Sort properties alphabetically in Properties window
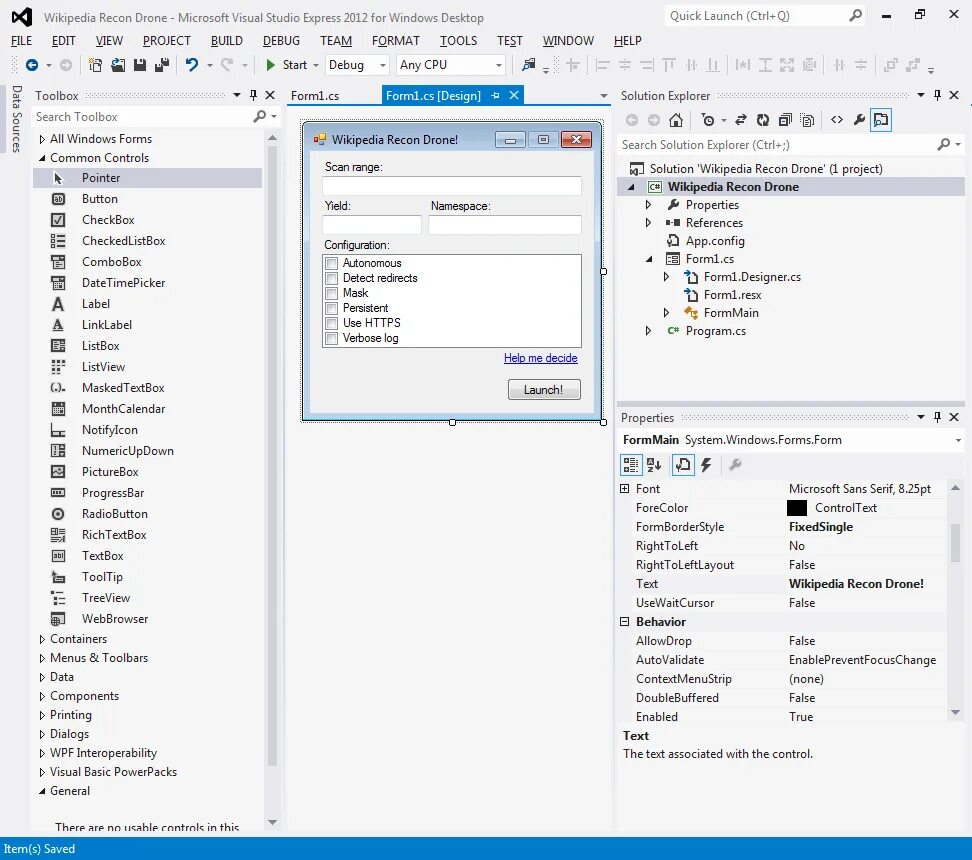 tap(652, 464)
